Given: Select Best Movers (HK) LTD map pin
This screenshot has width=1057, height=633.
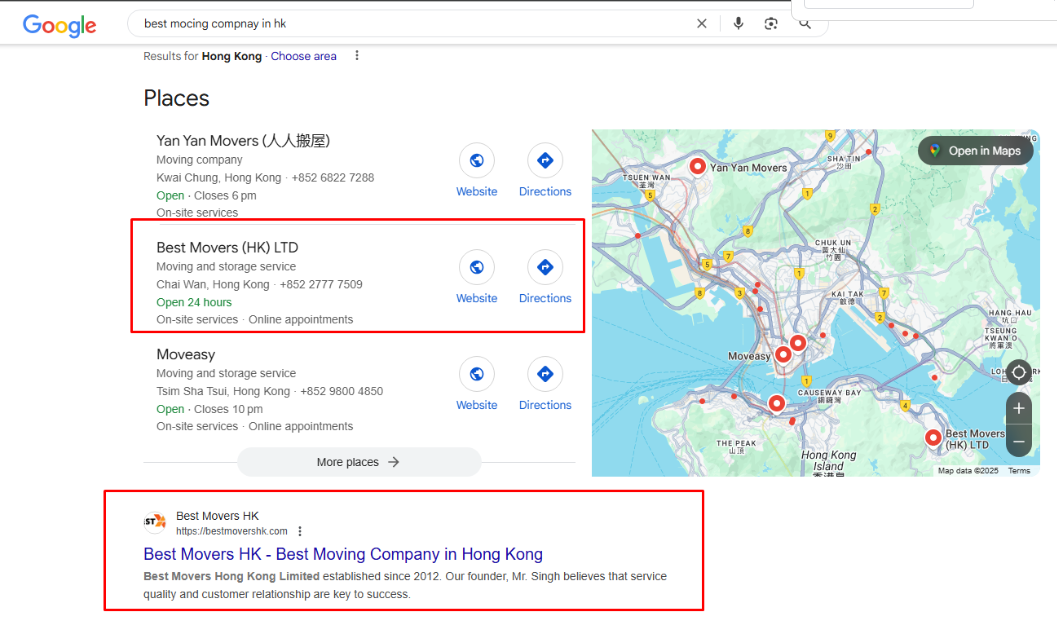Looking at the screenshot, I should [x=933, y=438].
